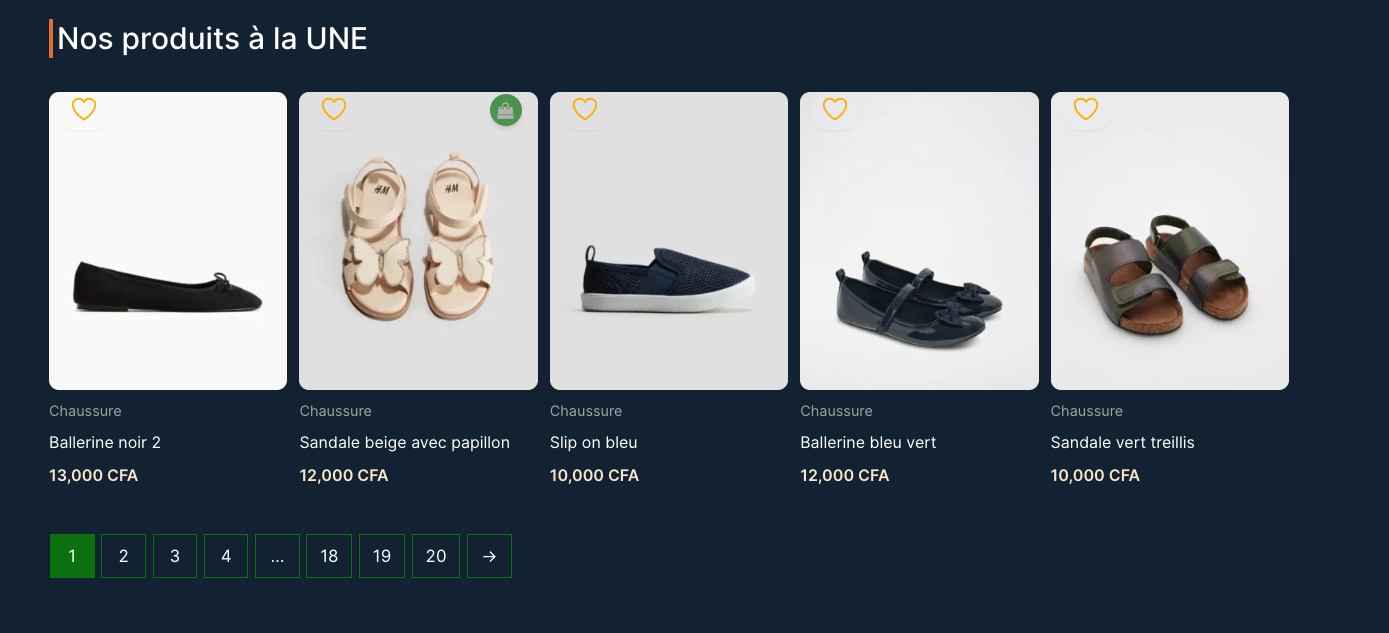Open Sandale beige avec papillon title link
The image size is (1389, 633).
click(405, 442)
